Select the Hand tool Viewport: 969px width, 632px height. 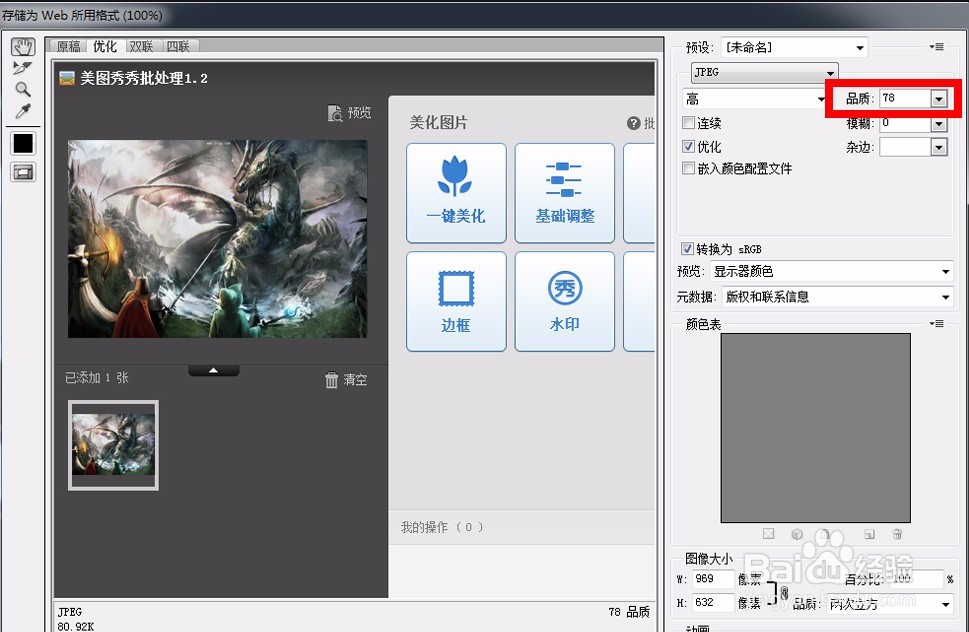pyautogui.click(x=23, y=47)
